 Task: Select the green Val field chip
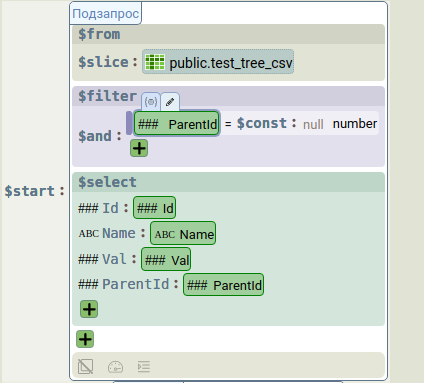(x=166, y=259)
